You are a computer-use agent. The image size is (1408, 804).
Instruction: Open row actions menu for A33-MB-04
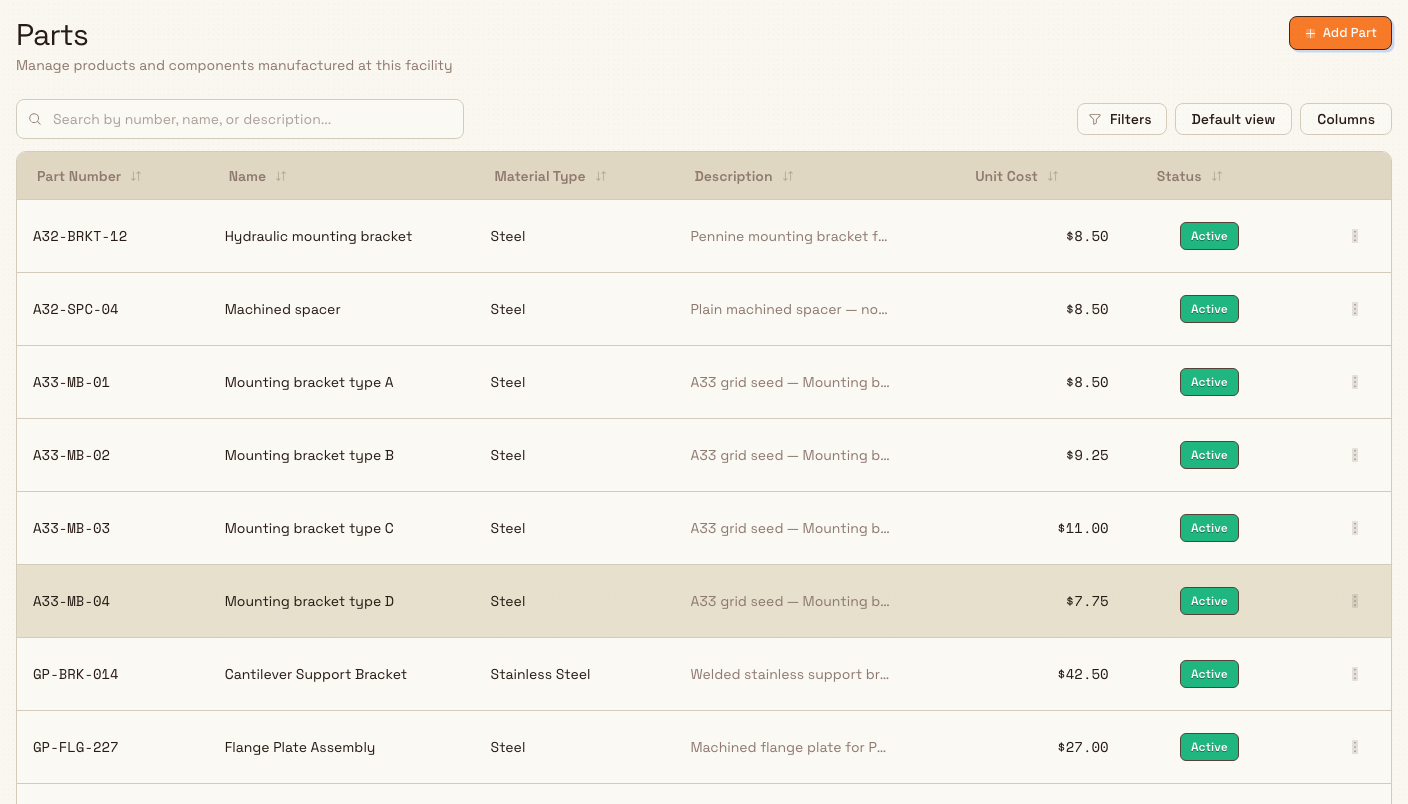coord(1355,601)
